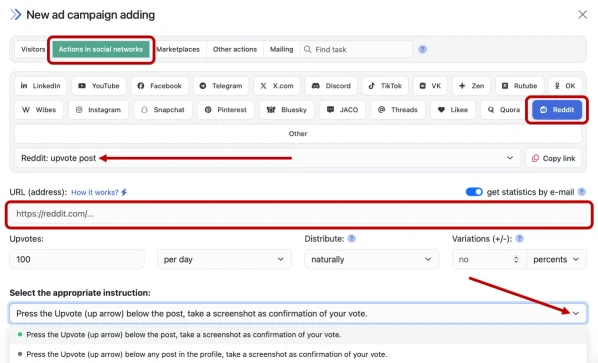
Task: Pick TikTok as the network
Action: [x=385, y=86]
